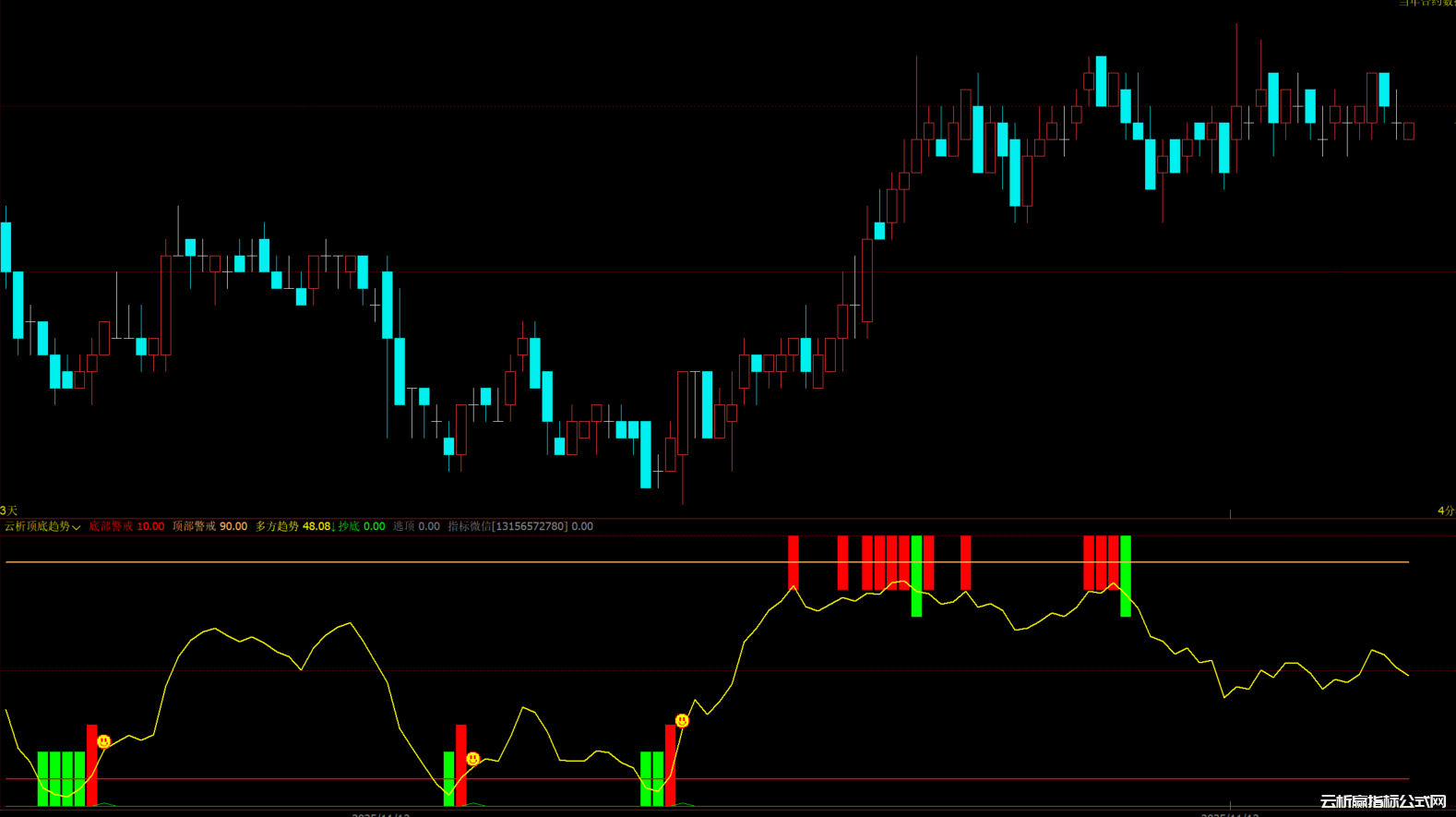Click the 指标微信 contact label
Image resolution: width=1456 pixels, height=817 pixels.
(519, 526)
